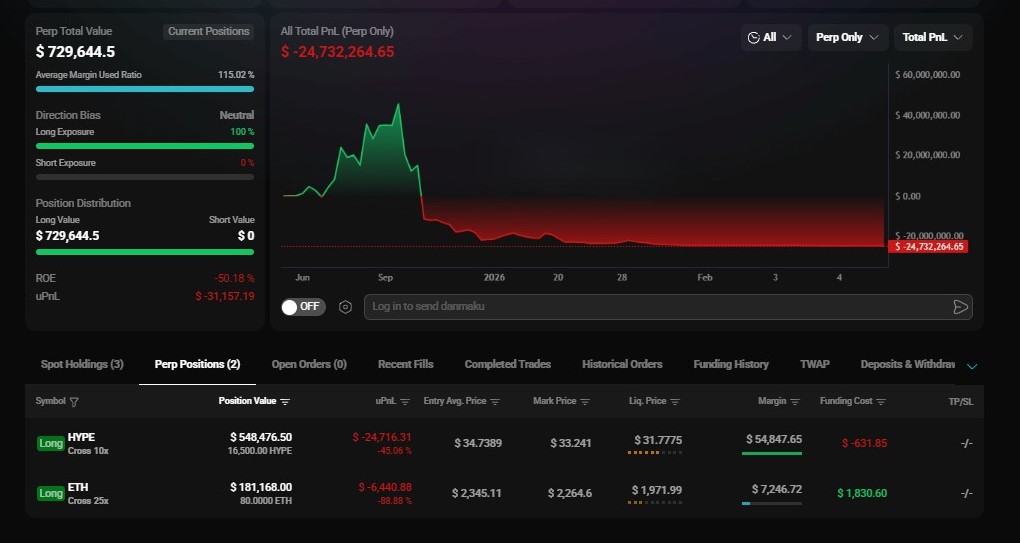Click HYPE funding cost $-631.85

tap(865, 444)
